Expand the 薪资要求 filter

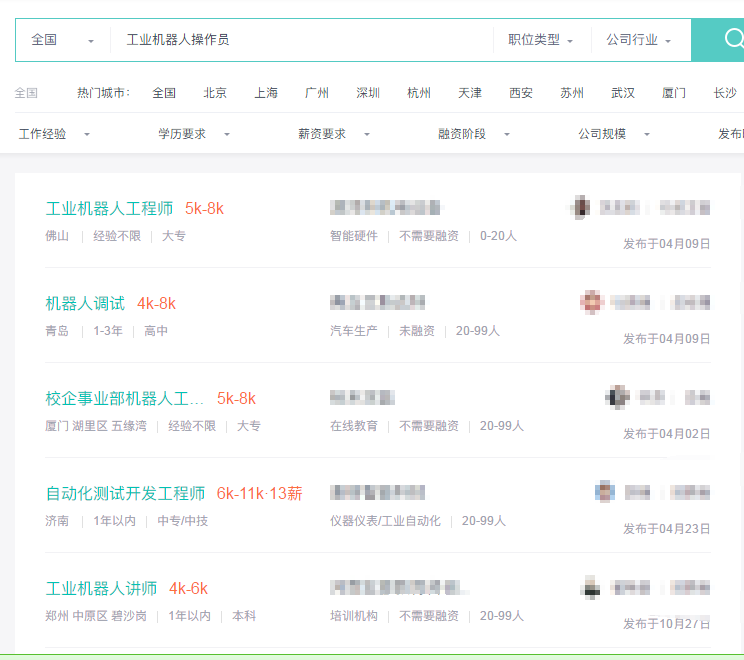(x=334, y=134)
